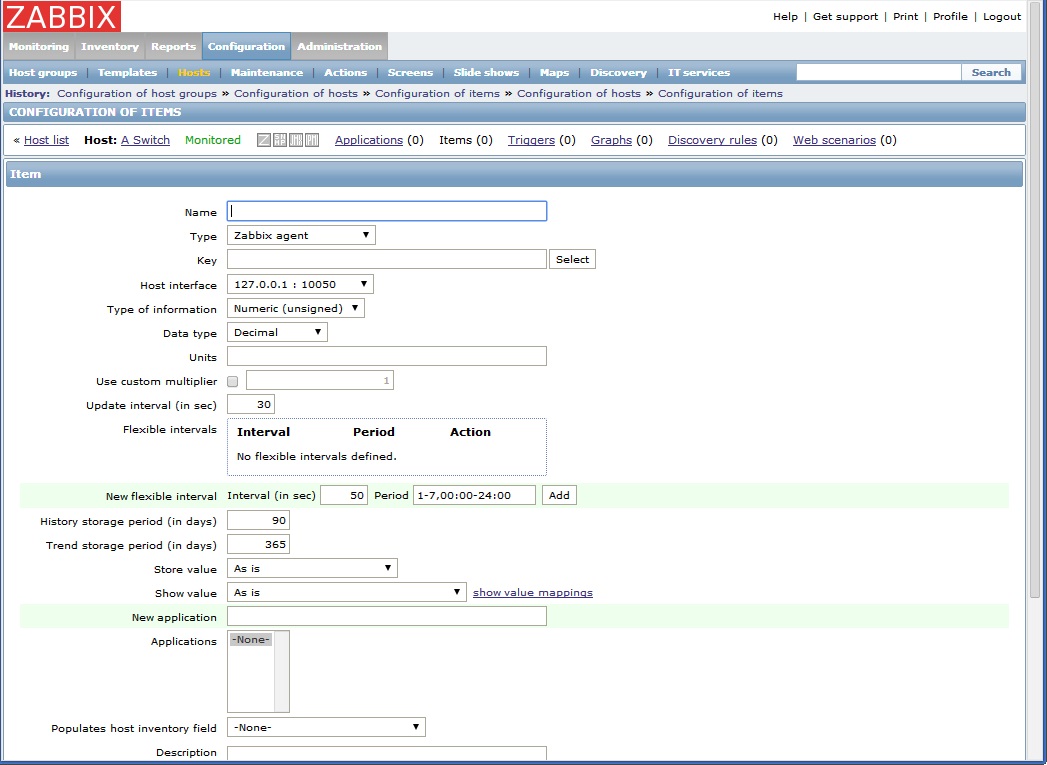
Task: Click the Triggers link for this host
Action: 531,140
